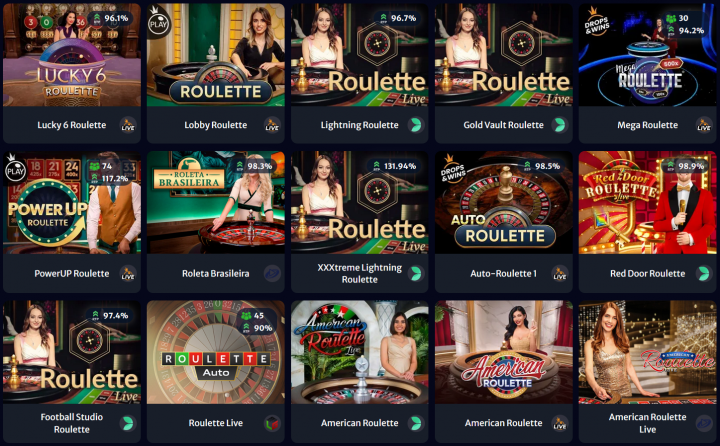Click blue provider icon beside Roleta Brasileira
This screenshot has height=446, width=720.
click(x=272, y=273)
